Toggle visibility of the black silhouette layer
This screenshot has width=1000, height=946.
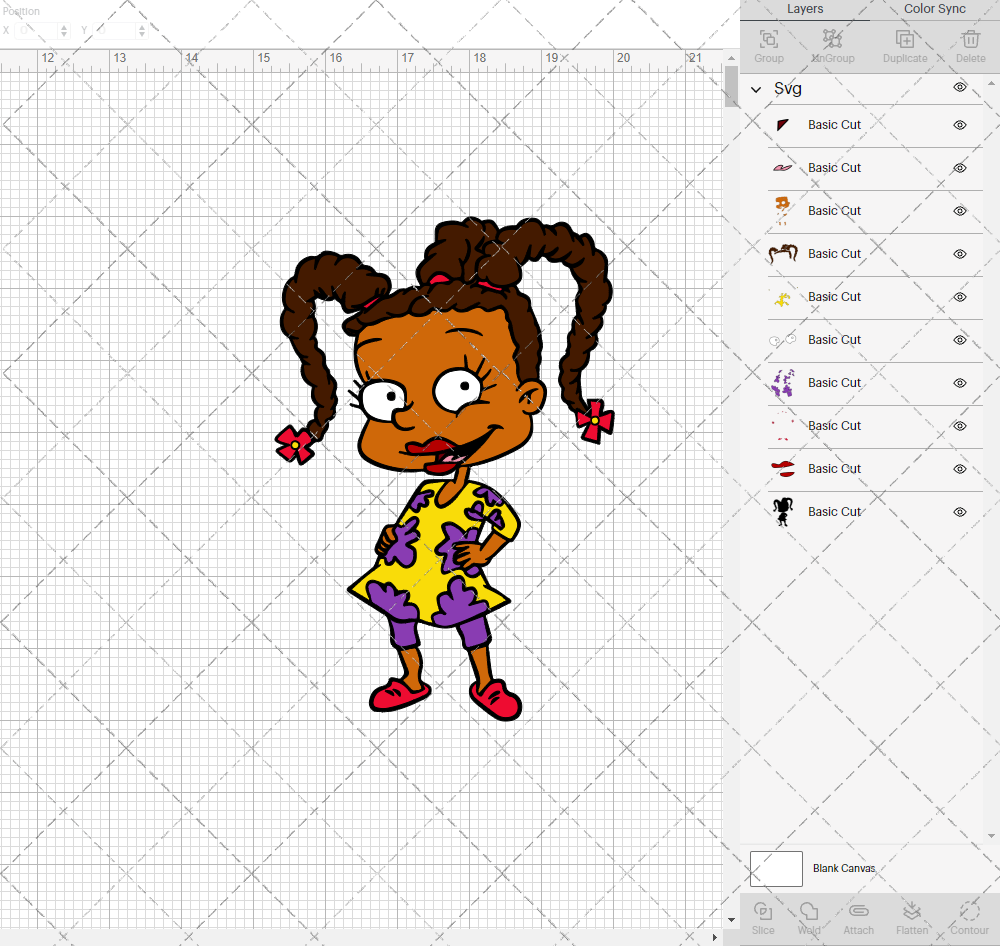click(960, 512)
